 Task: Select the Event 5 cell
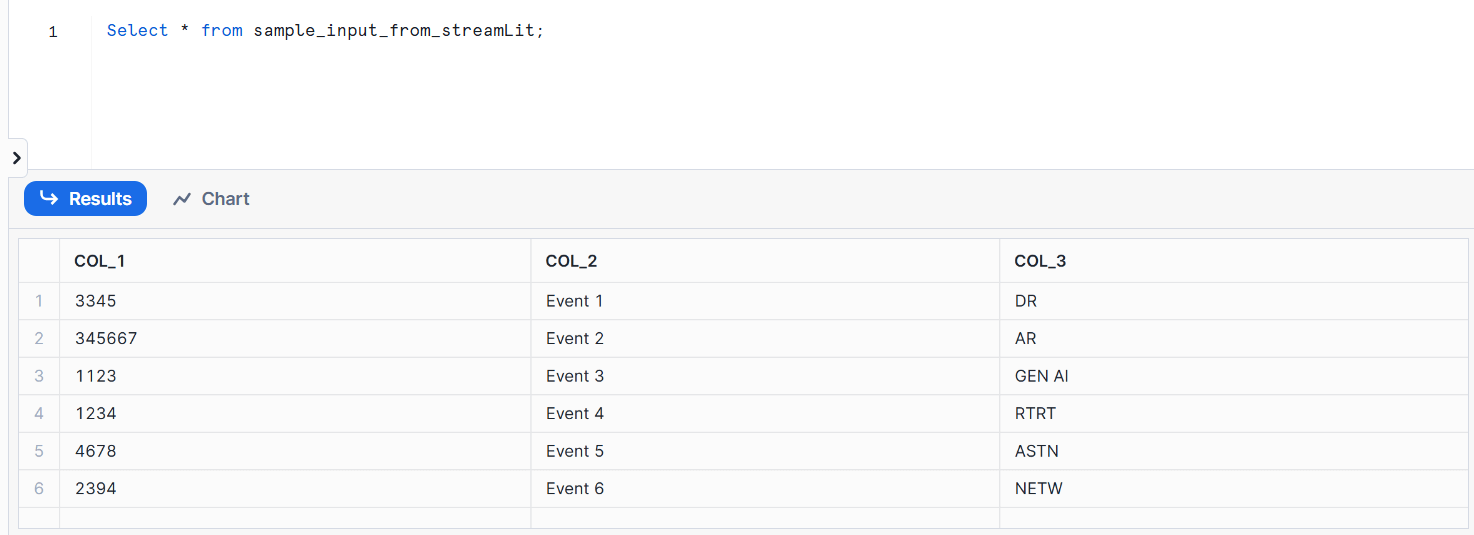tap(575, 451)
